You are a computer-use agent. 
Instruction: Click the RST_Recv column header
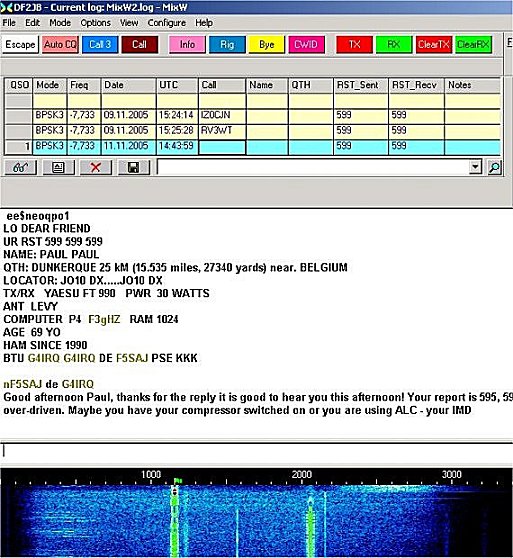click(417, 85)
